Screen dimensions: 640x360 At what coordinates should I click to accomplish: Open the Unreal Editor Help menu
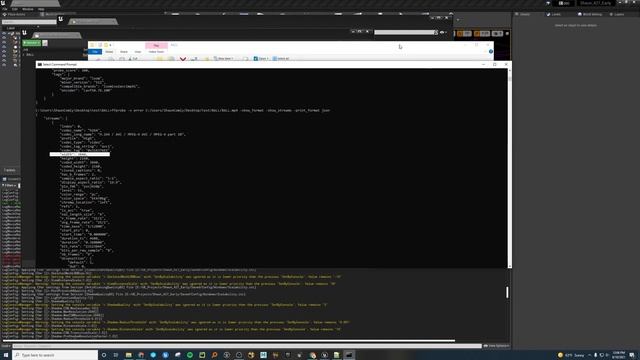coord(41,9)
